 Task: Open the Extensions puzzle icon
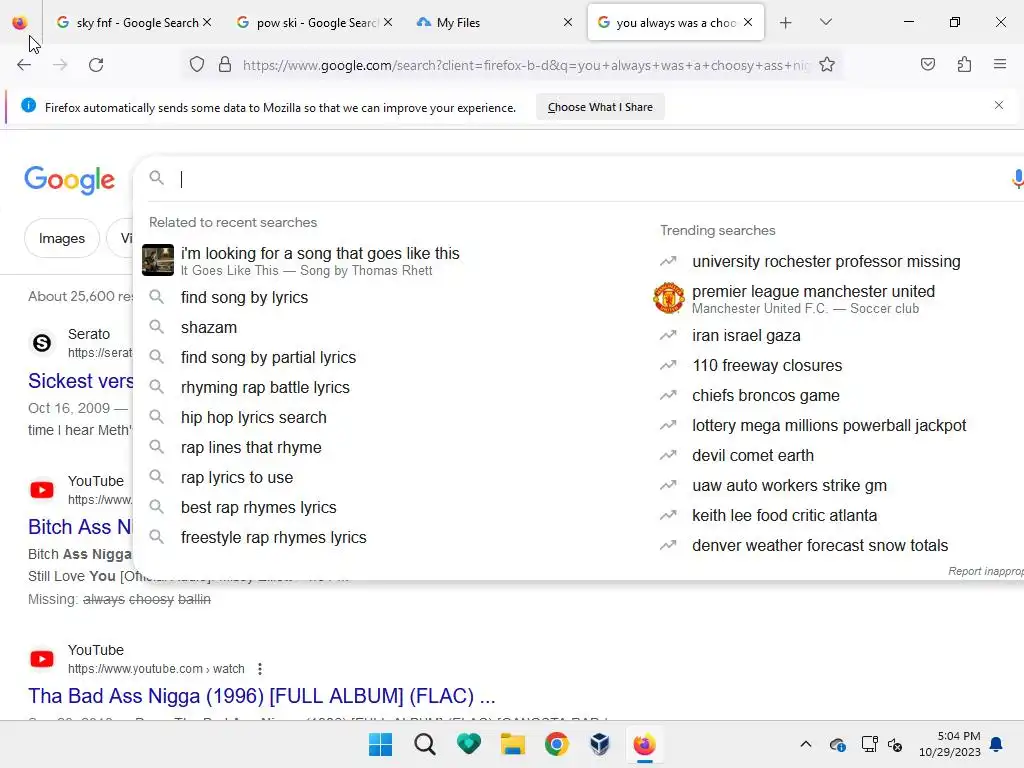[964, 64]
